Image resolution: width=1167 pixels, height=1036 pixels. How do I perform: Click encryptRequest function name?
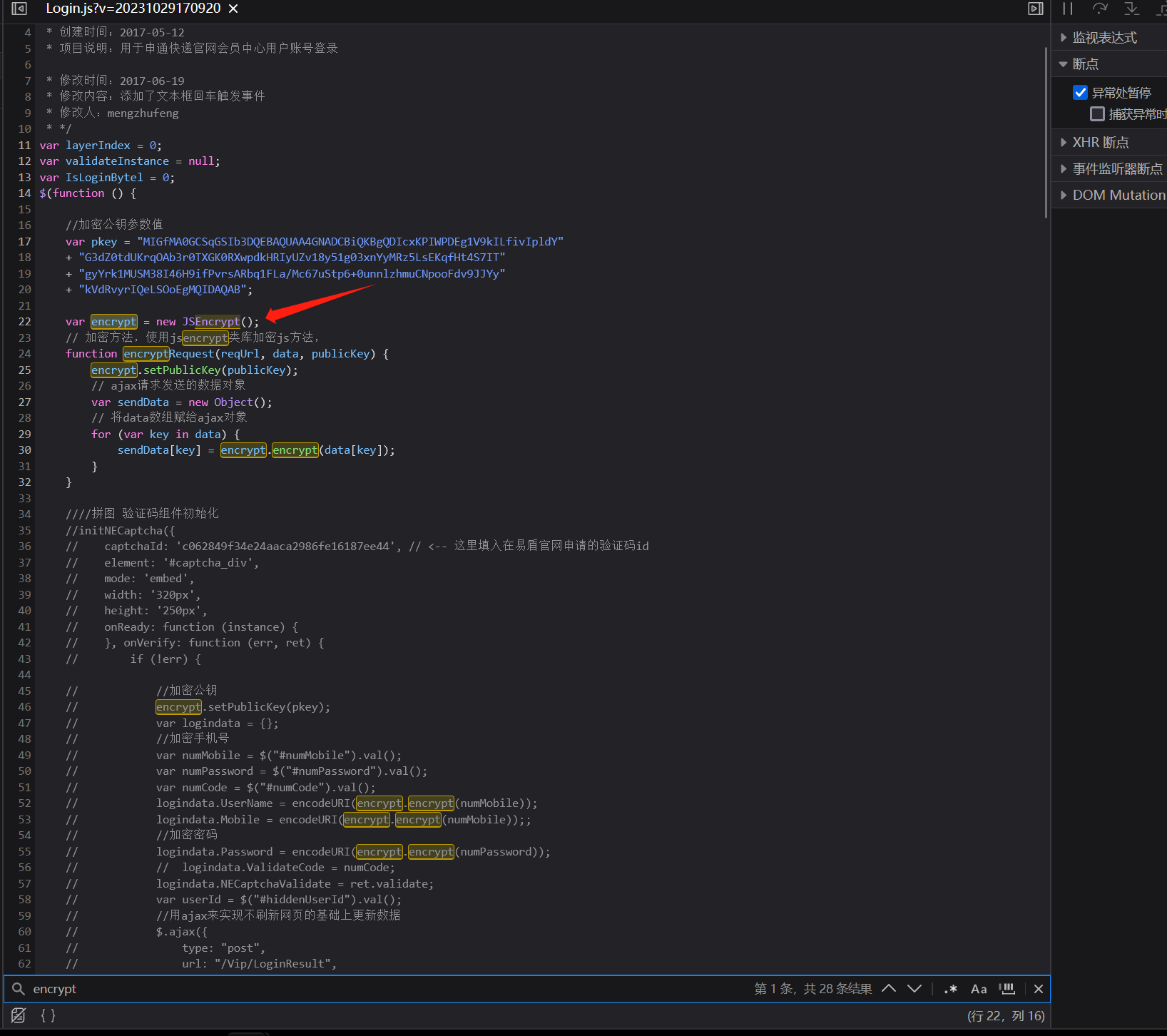coord(168,354)
